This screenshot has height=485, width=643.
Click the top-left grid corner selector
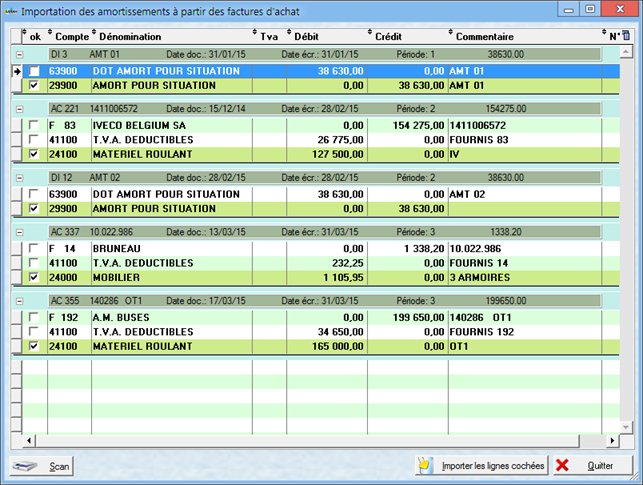pyautogui.click(x=16, y=36)
